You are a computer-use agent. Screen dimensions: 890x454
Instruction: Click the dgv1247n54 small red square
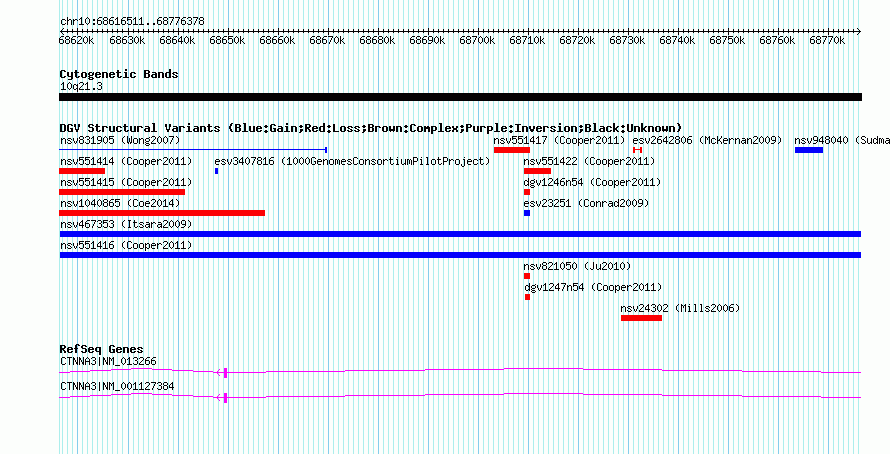527,297
